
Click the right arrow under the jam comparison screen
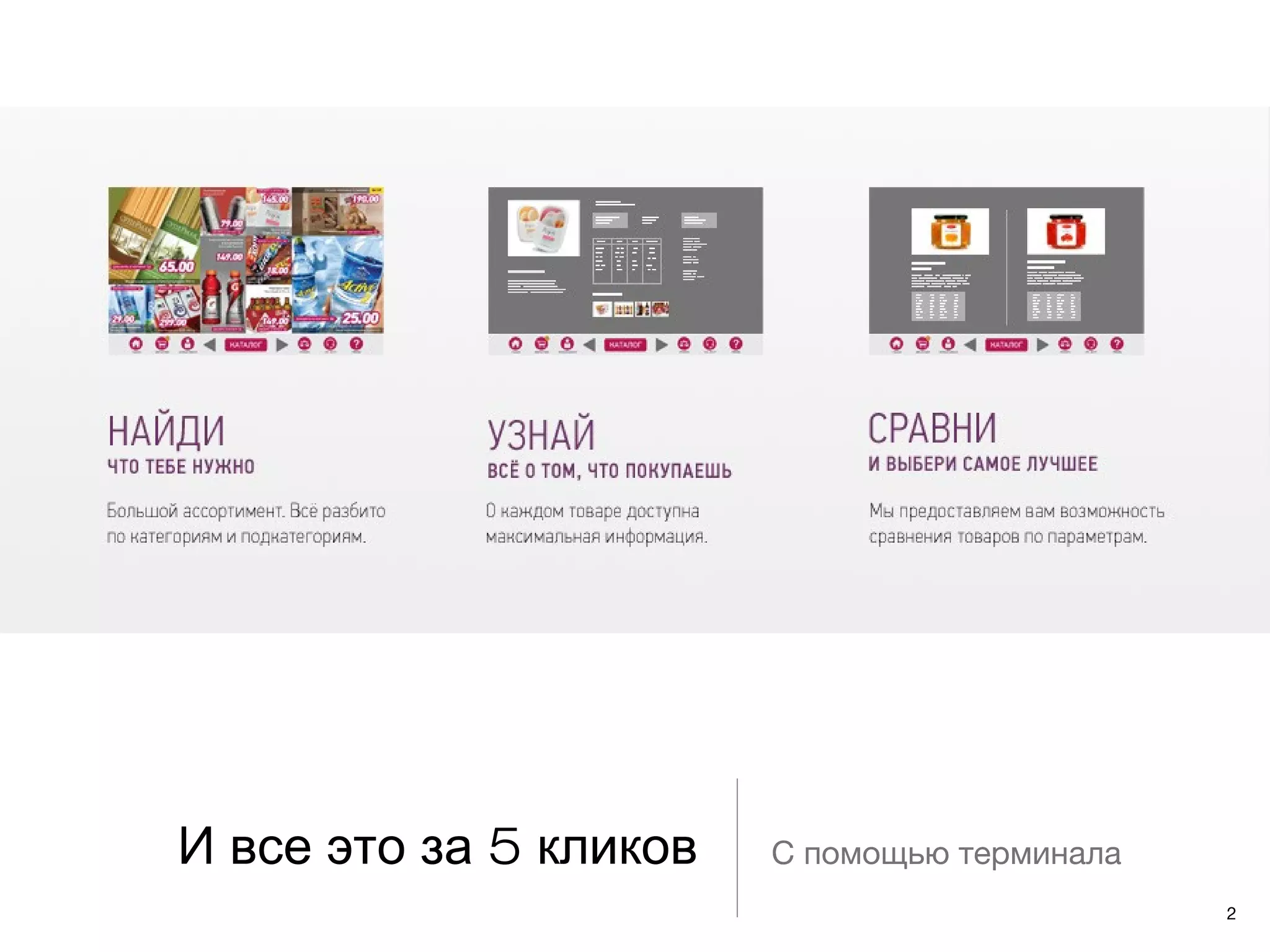coord(1042,345)
